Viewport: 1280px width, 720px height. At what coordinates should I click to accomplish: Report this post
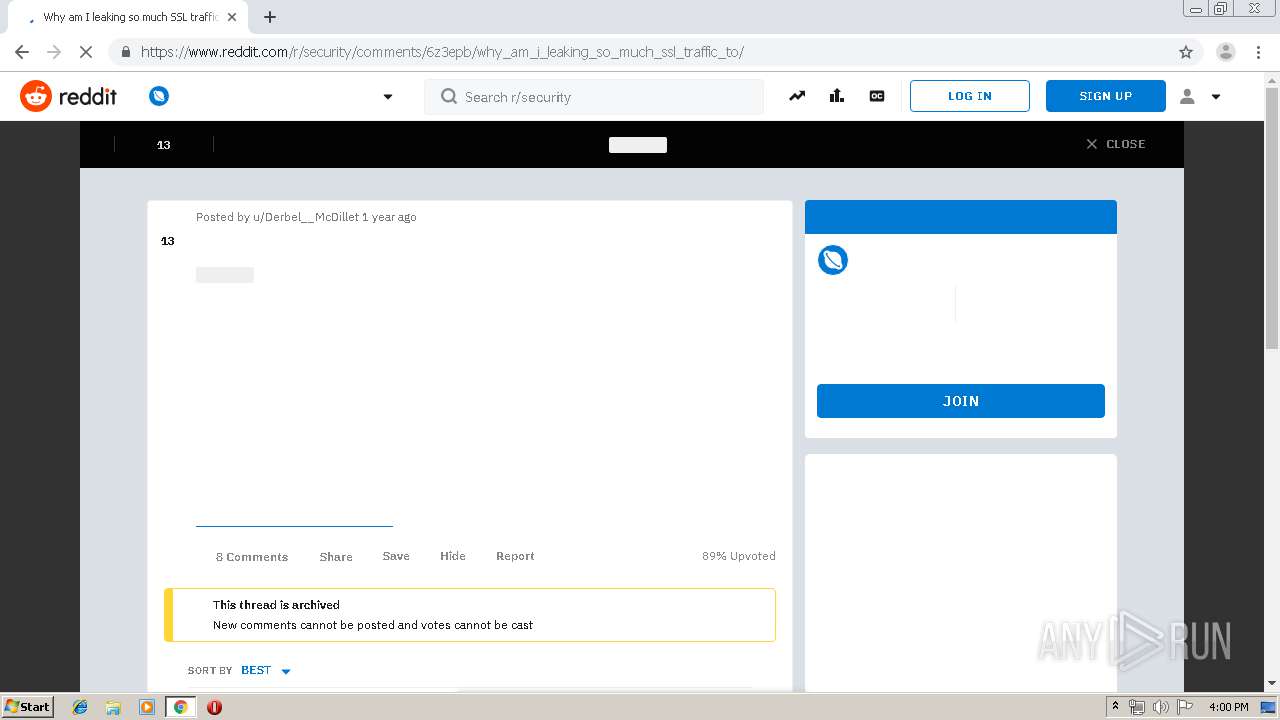[x=515, y=556]
